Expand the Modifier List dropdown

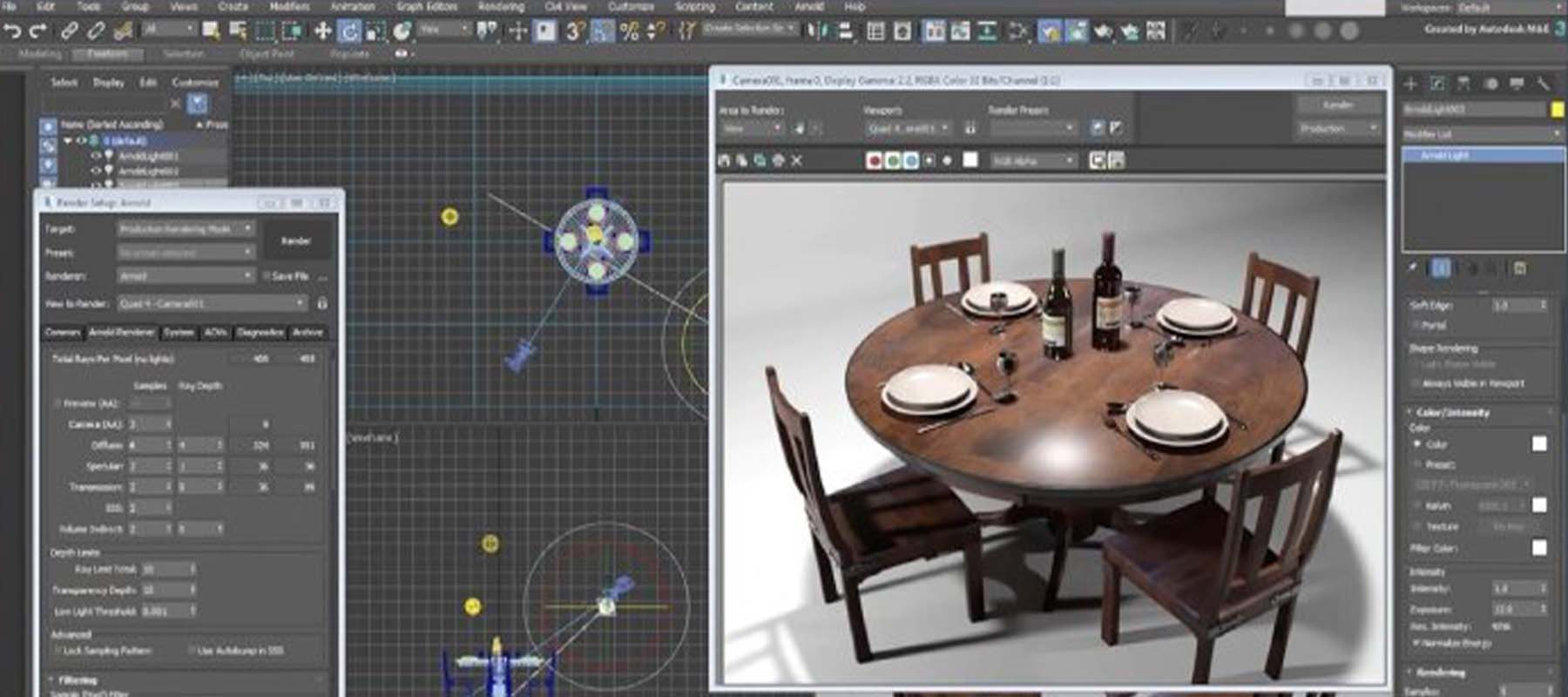pyautogui.click(x=1481, y=133)
